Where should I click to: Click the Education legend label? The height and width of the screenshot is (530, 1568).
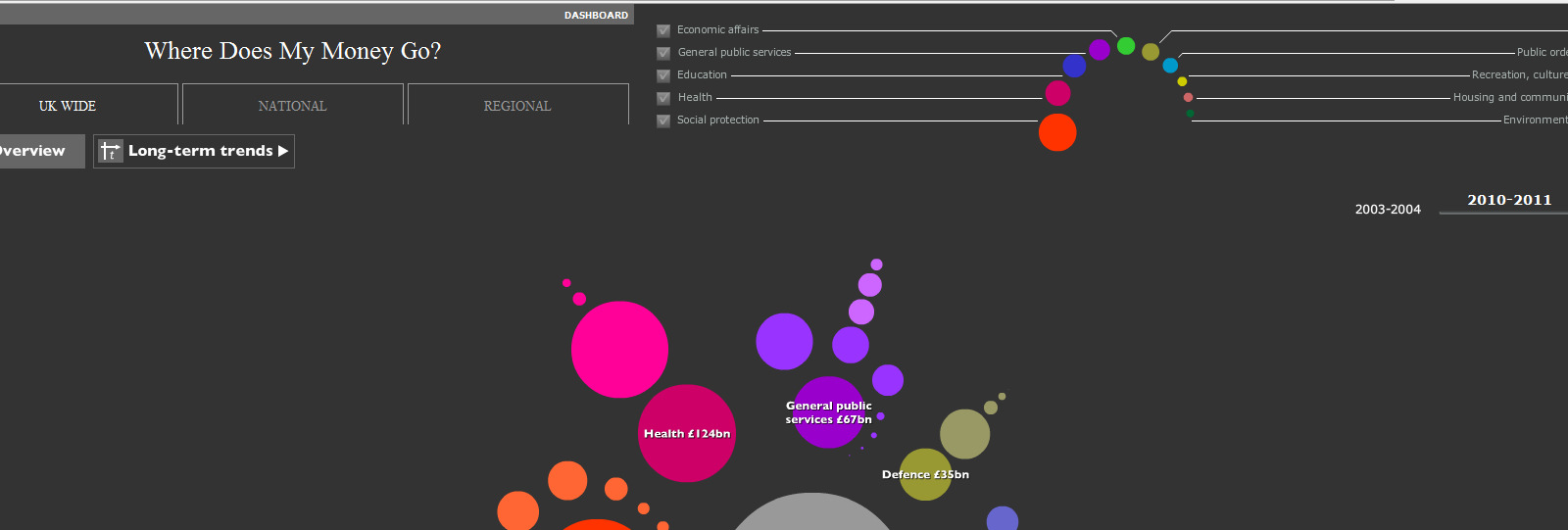pos(702,74)
